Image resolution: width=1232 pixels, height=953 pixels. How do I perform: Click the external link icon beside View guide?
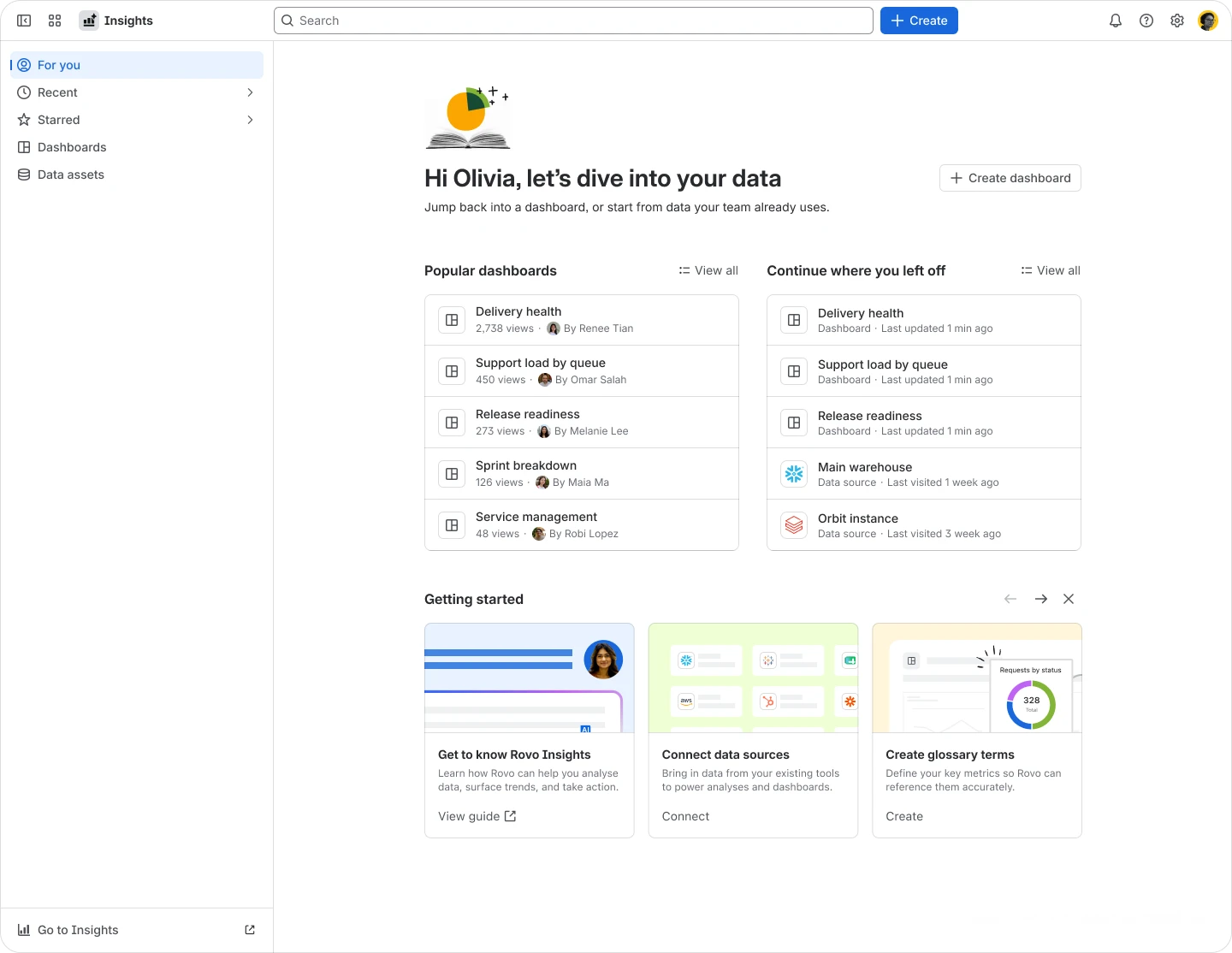click(x=510, y=816)
